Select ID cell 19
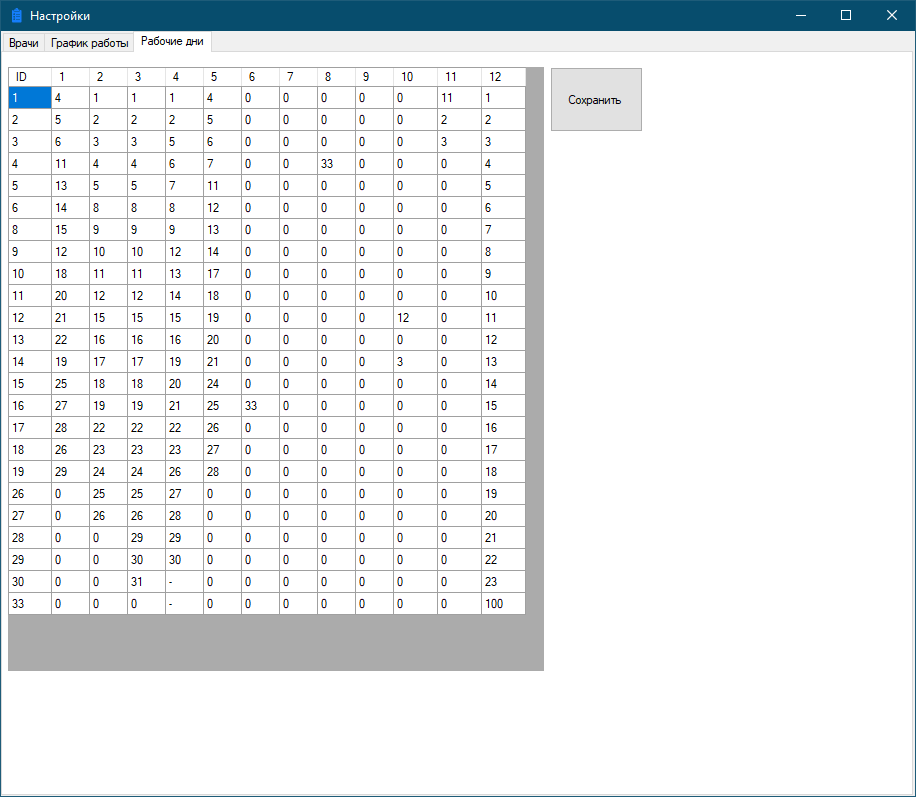Viewport: 916px width, 797px height. click(30, 472)
